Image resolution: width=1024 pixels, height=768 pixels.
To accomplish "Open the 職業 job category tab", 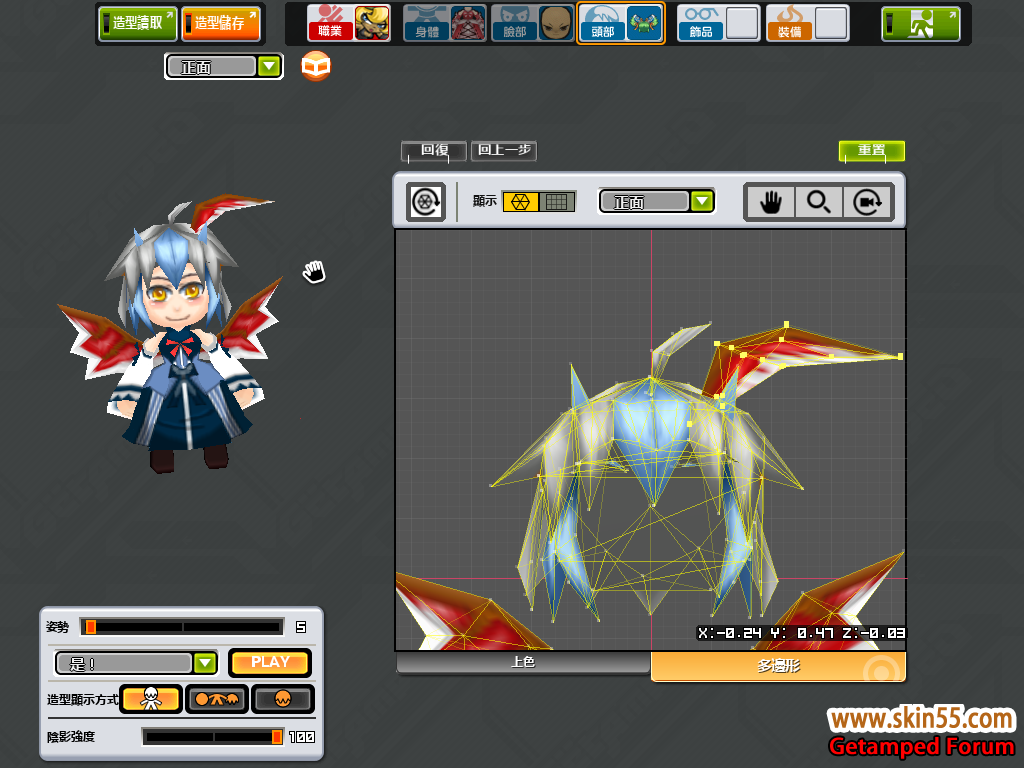I will point(330,23).
